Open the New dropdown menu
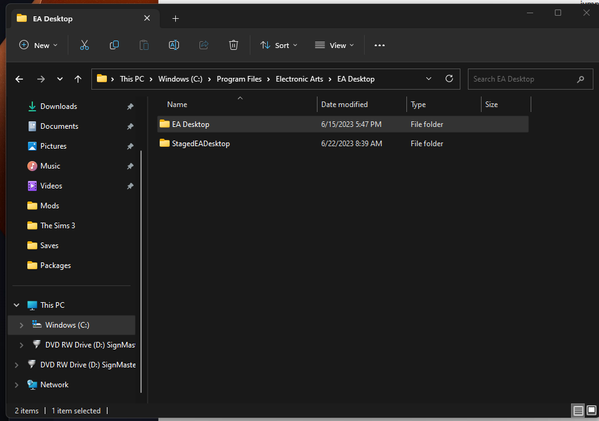599x421 pixels. point(38,45)
